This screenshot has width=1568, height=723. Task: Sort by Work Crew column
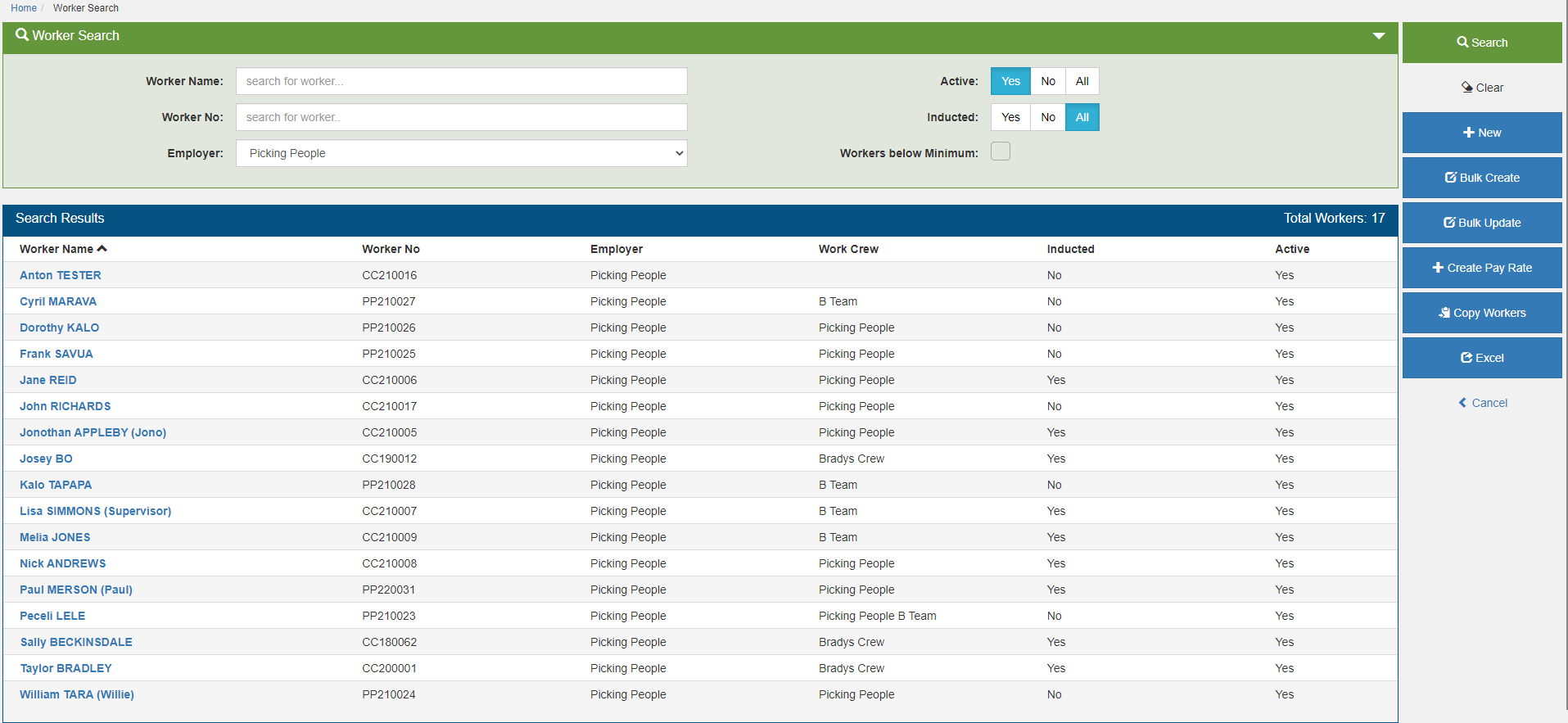(x=848, y=249)
